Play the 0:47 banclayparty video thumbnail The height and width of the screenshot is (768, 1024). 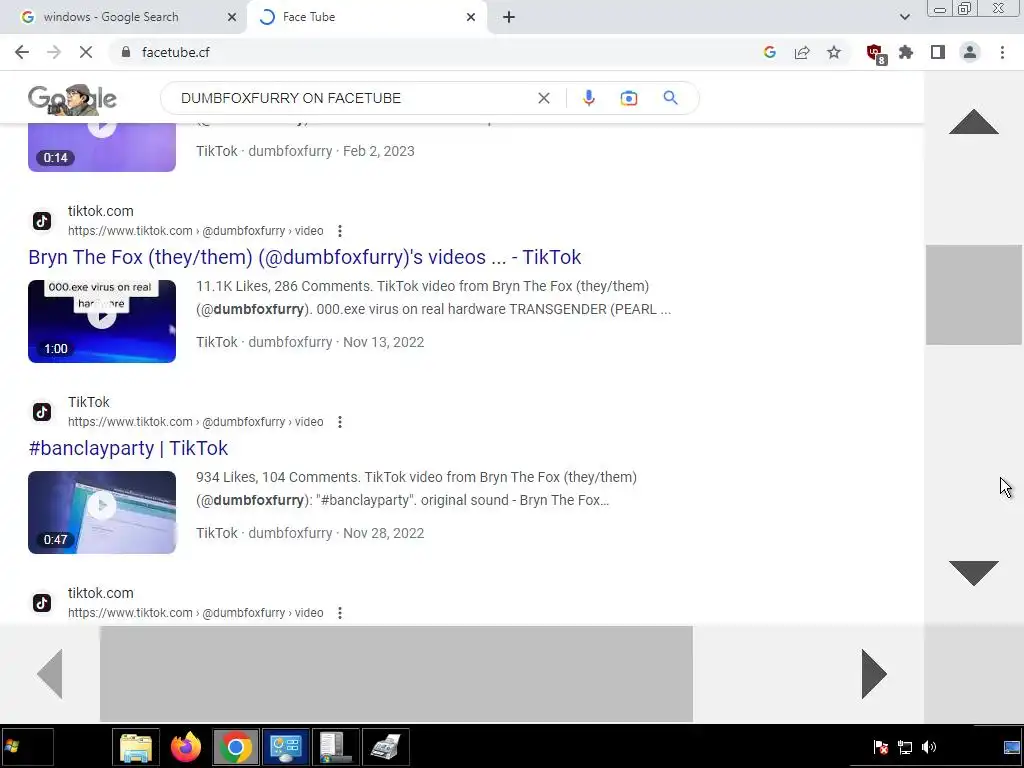click(x=102, y=512)
